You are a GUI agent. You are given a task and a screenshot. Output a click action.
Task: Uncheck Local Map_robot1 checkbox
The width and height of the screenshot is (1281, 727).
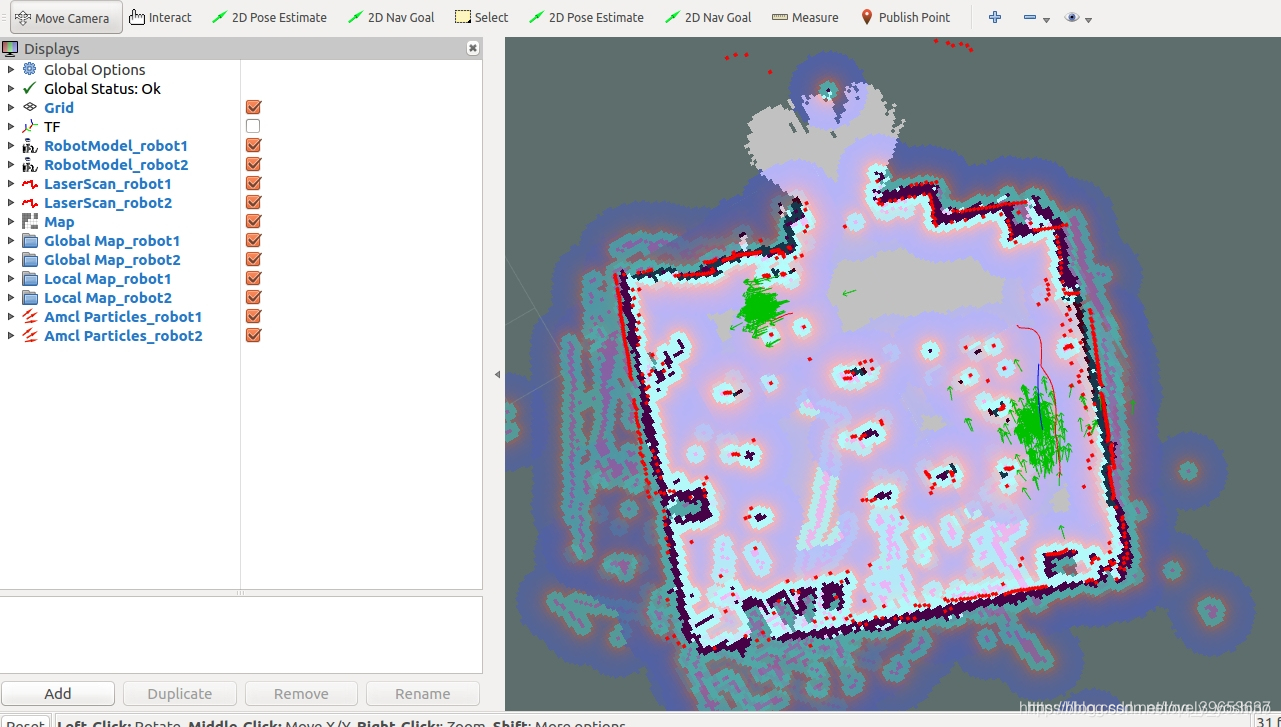click(x=253, y=278)
